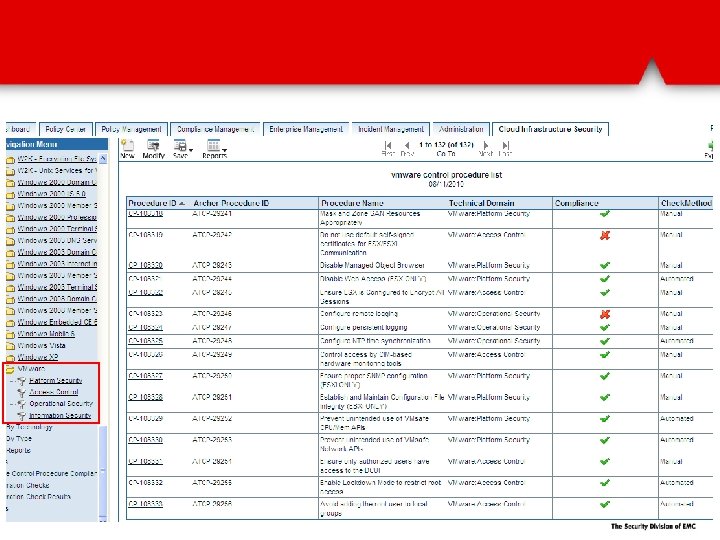Open procedure link CP-105330
This screenshot has width=720, height=540.
point(146,440)
